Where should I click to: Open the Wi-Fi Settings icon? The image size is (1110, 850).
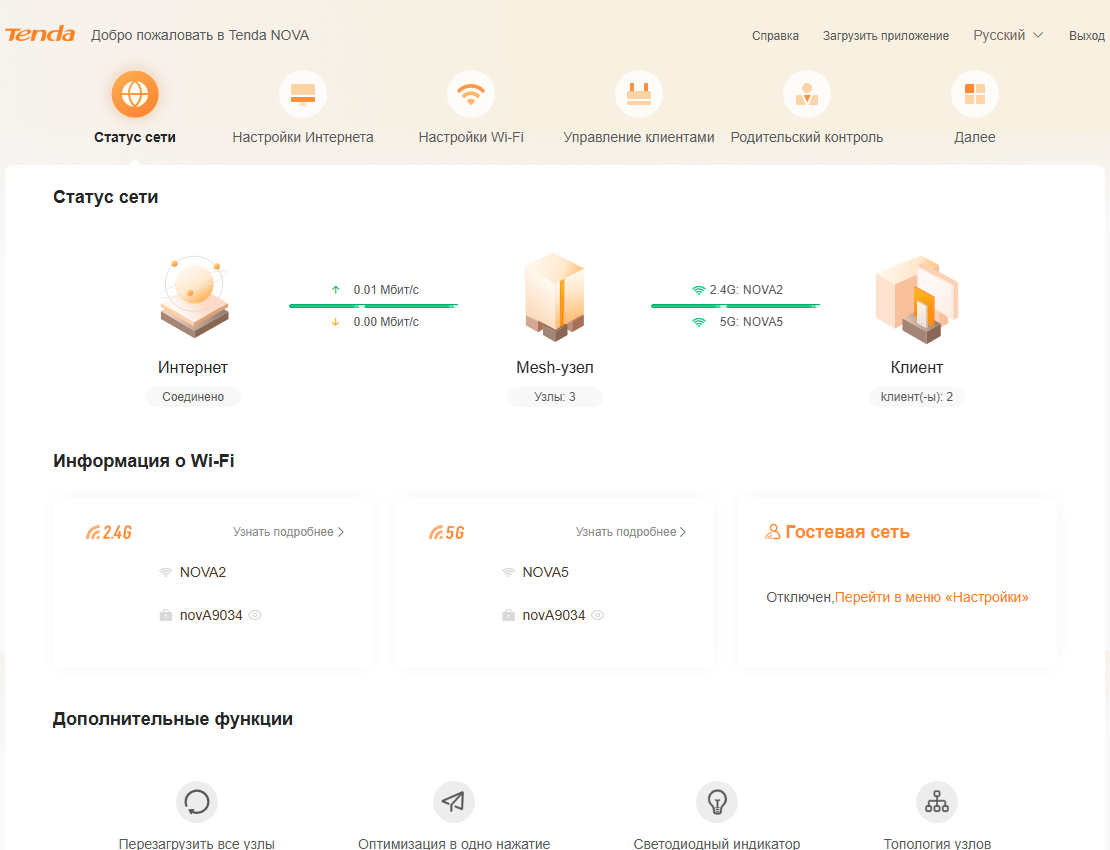(471, 94)
